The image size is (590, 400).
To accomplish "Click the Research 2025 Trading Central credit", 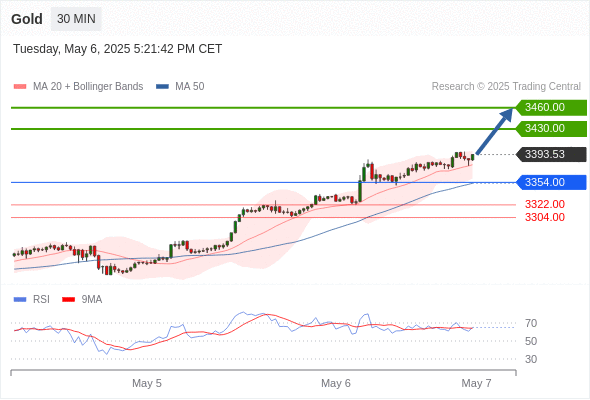I will pyautogui.click(x=506, y=87).
